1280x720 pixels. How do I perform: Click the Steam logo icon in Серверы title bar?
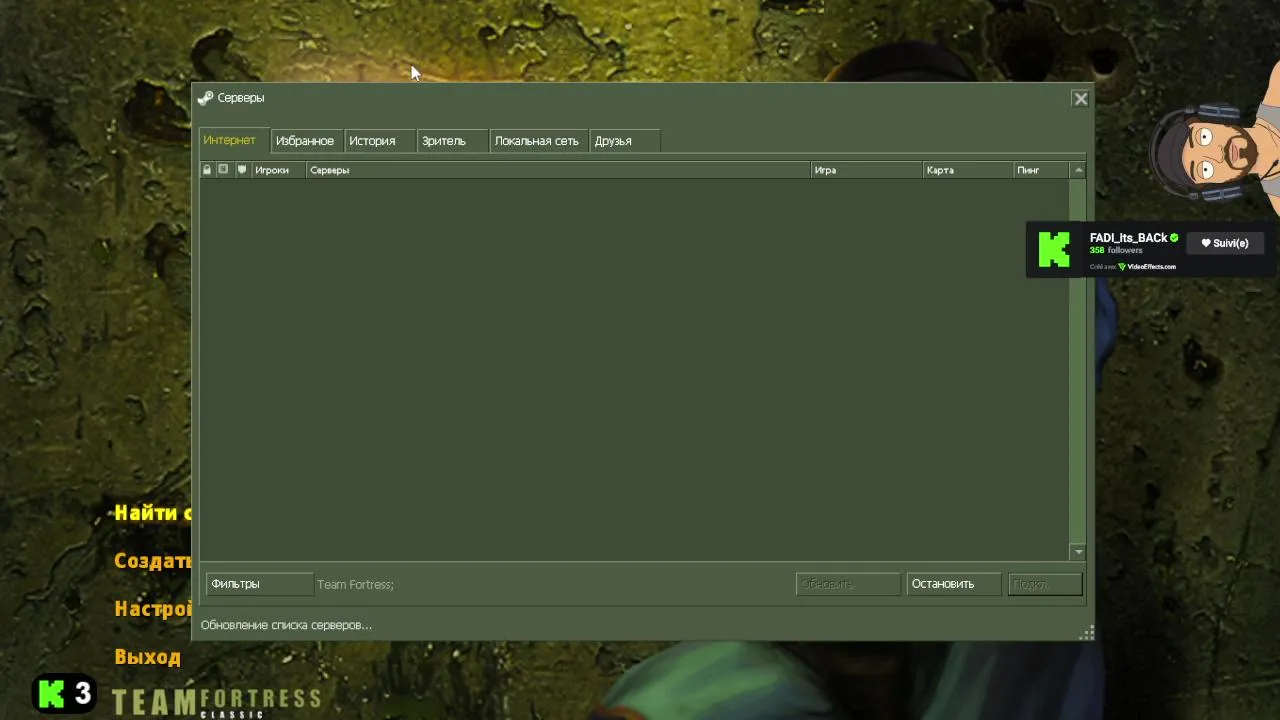click(205, 98)
